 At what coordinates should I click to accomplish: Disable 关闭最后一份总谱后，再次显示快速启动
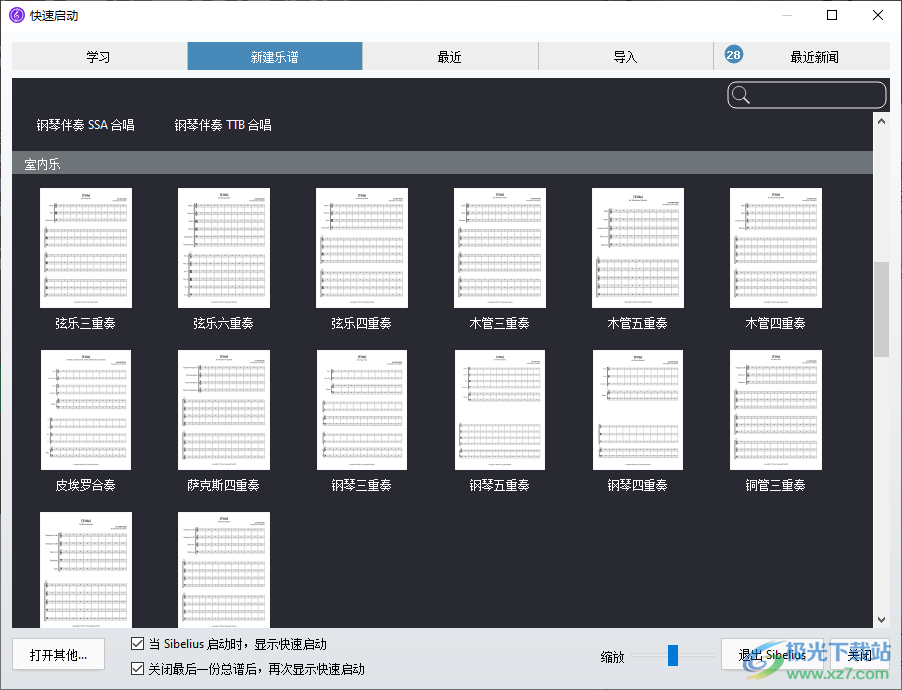point(135,668)
